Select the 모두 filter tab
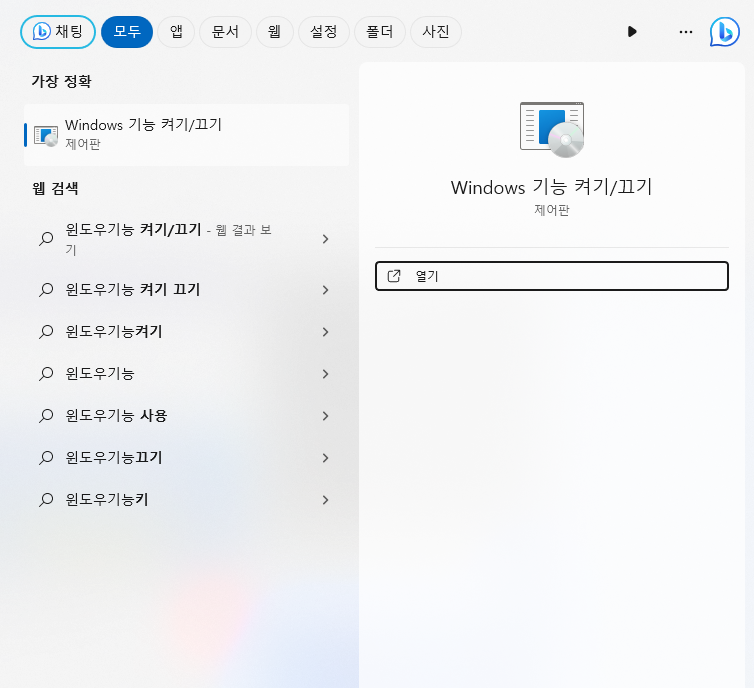 [127, 32]
